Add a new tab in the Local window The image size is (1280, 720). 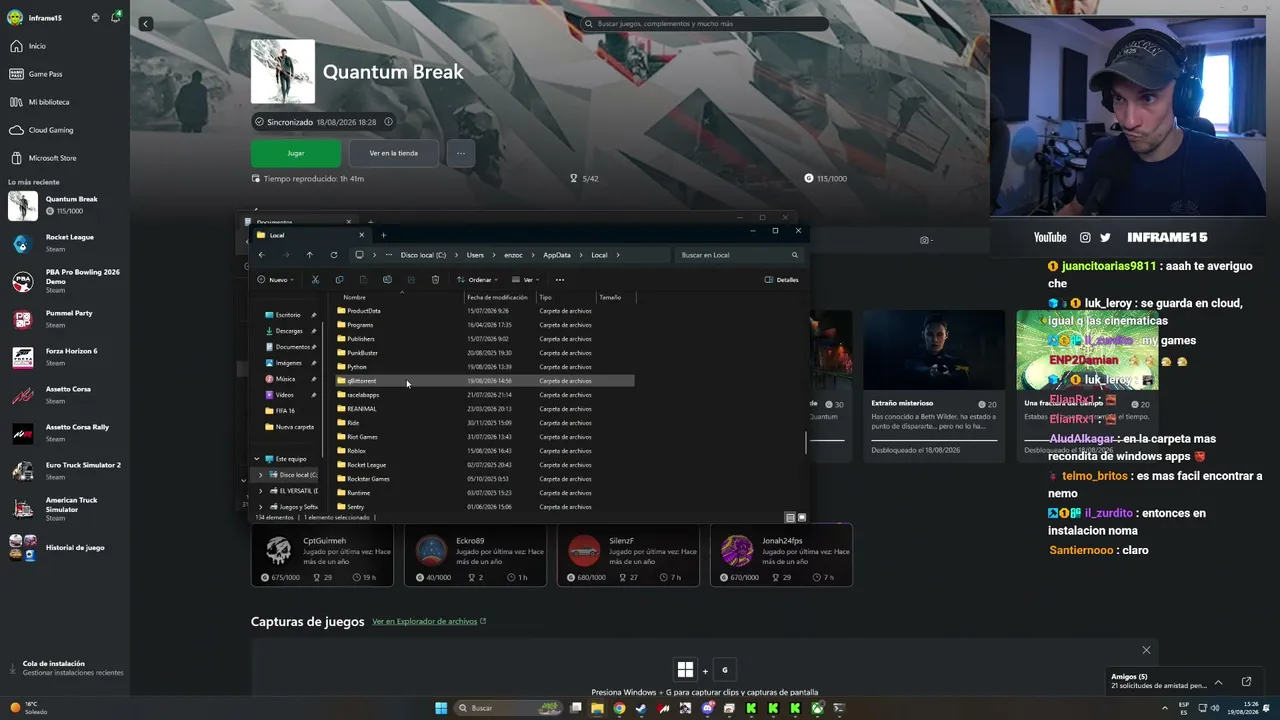[x=383, y=235]
